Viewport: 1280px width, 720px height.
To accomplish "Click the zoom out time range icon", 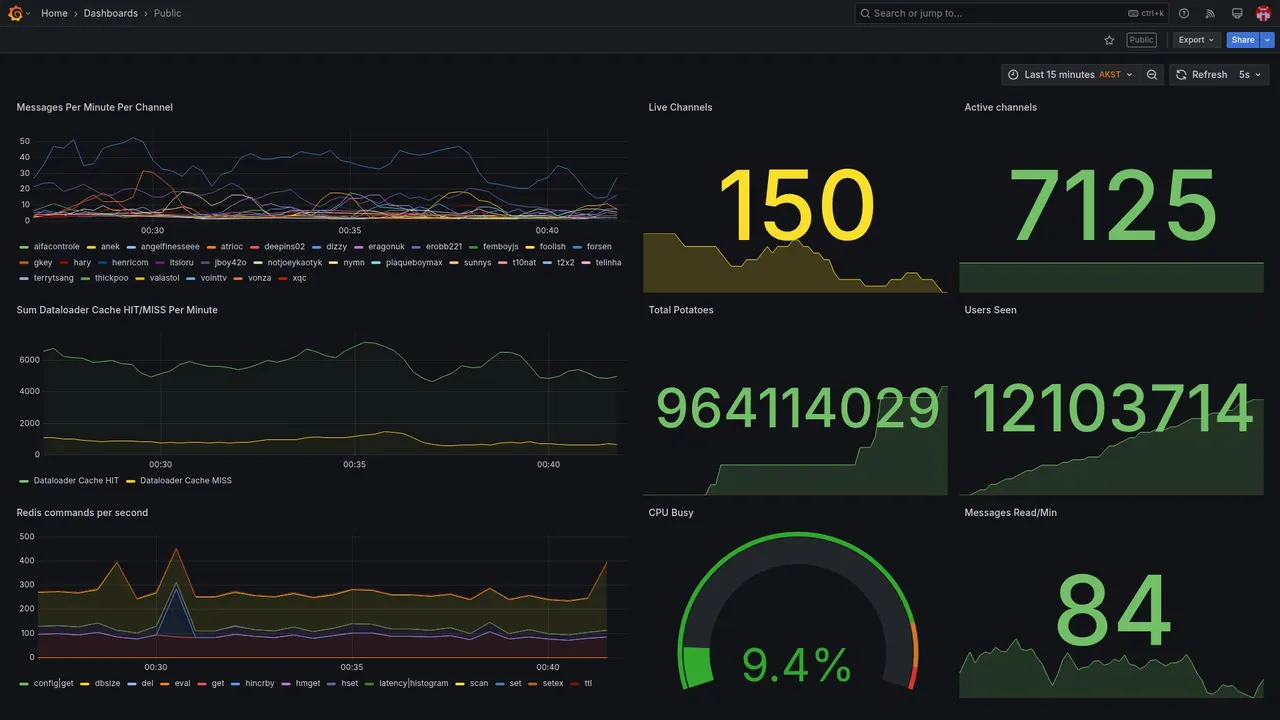I will pyautogui.click(x=1152, y=75).
